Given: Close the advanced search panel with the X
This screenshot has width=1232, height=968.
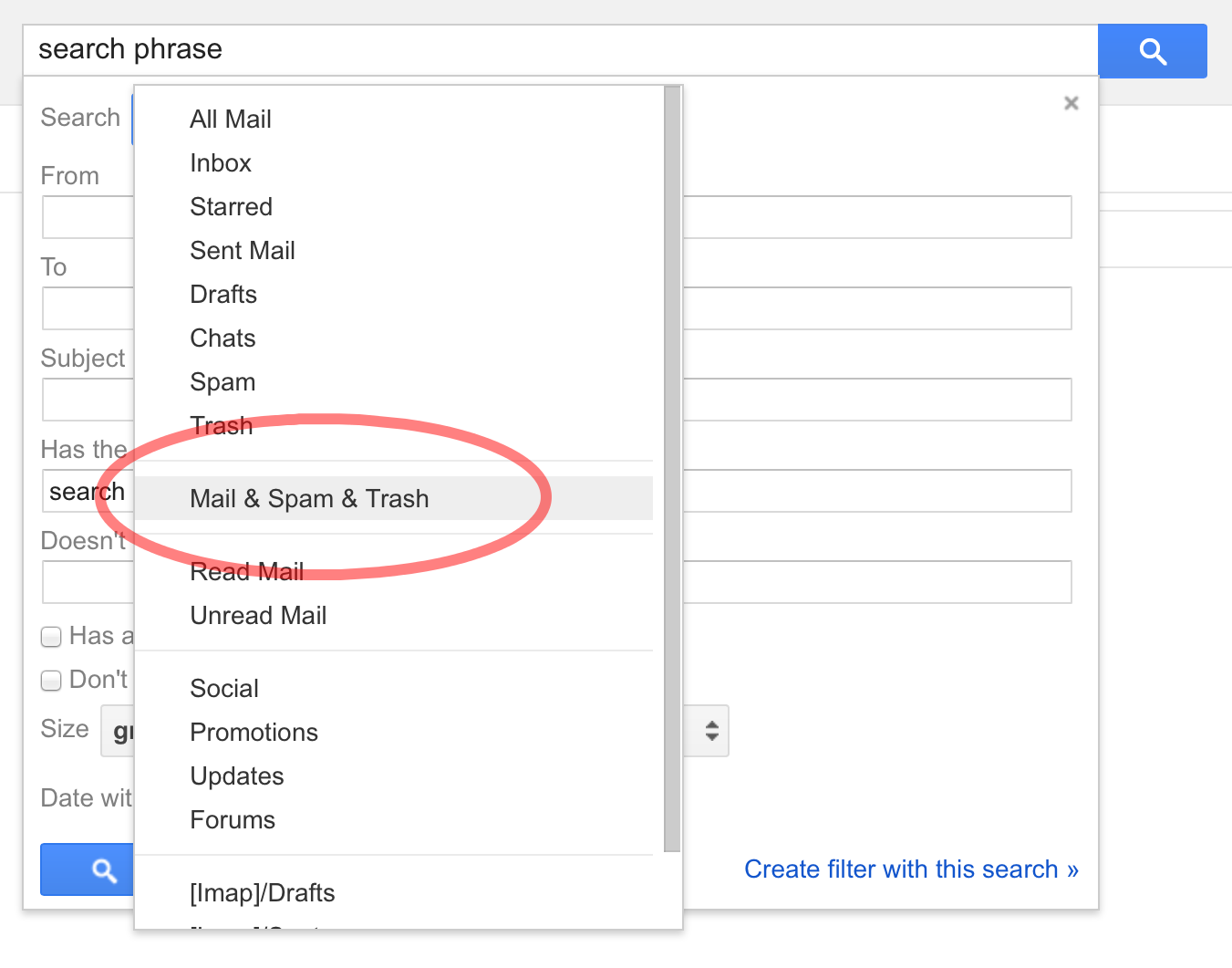Looking at the screenshot, I should (1071, 103).
